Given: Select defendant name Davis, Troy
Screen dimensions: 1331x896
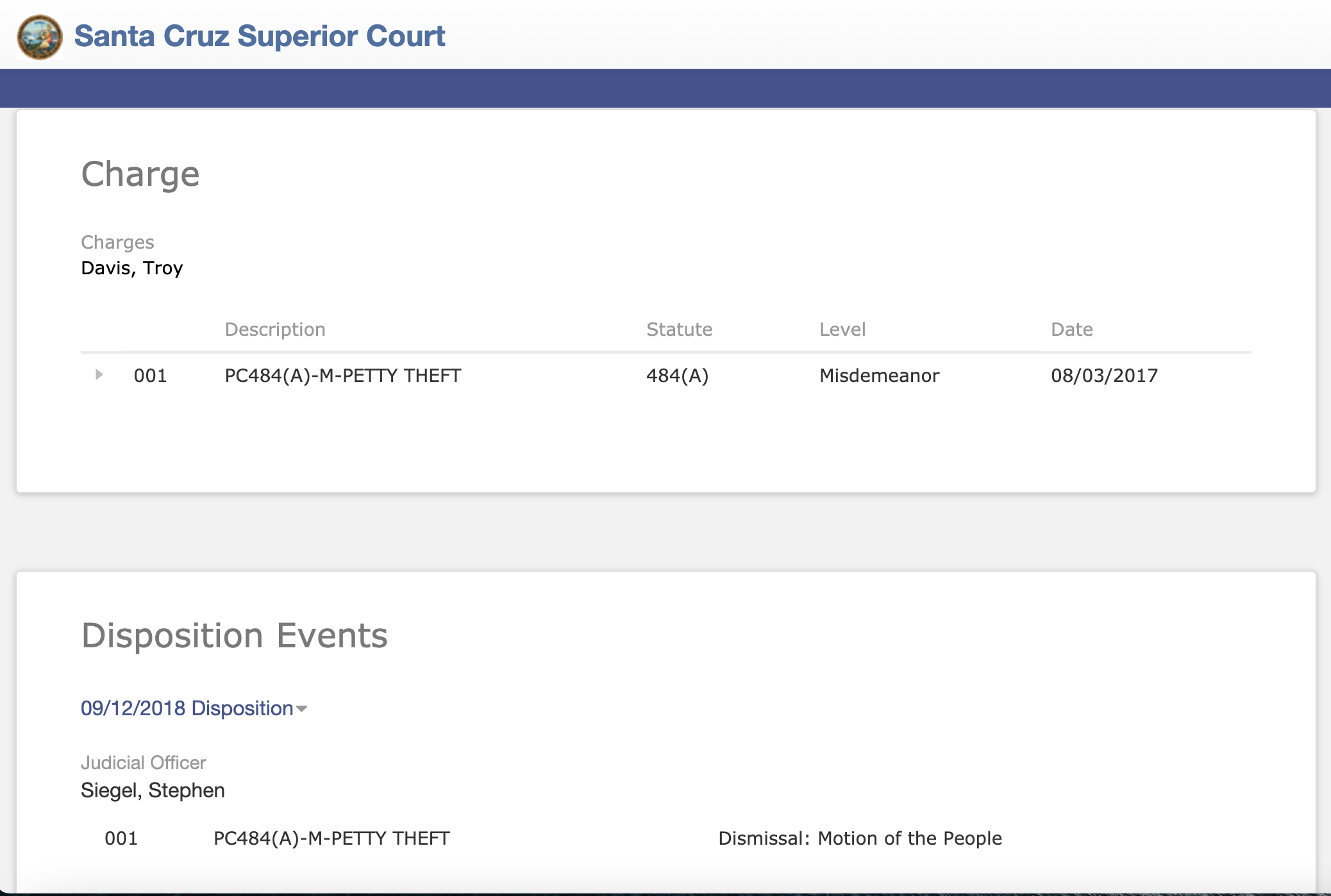Looking at the screenshot, I should (132, 268).
